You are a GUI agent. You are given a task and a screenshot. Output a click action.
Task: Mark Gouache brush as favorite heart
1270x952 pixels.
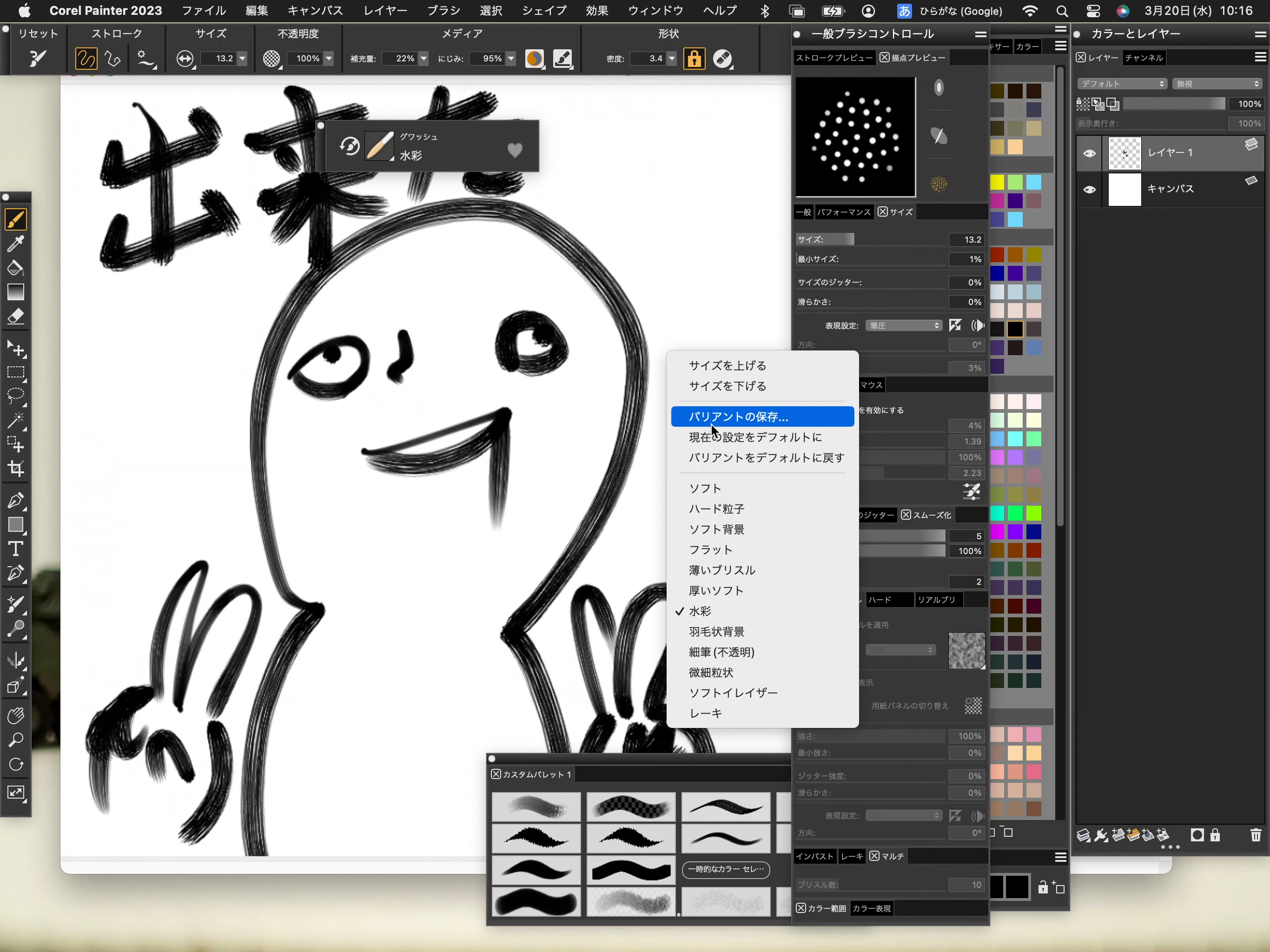click(515, 150)
